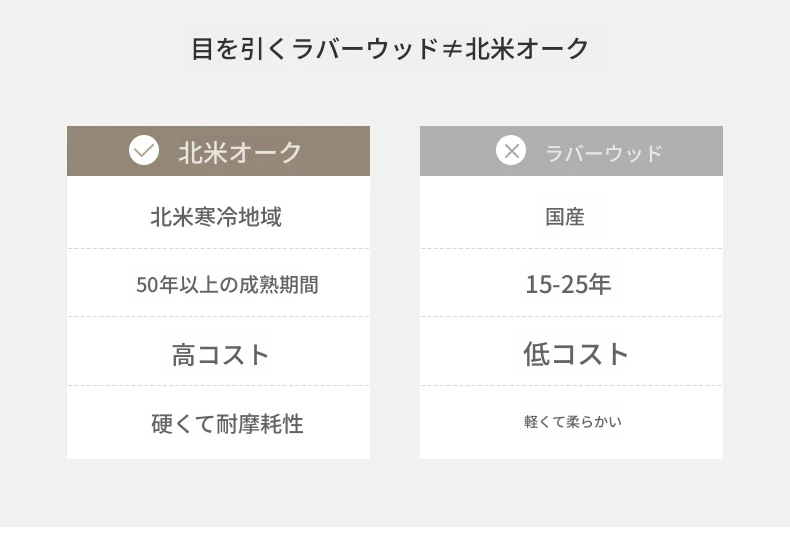Select the 硬くて耐摩耗性 text
Screen dimensions: 790x552
pos(227,424)
